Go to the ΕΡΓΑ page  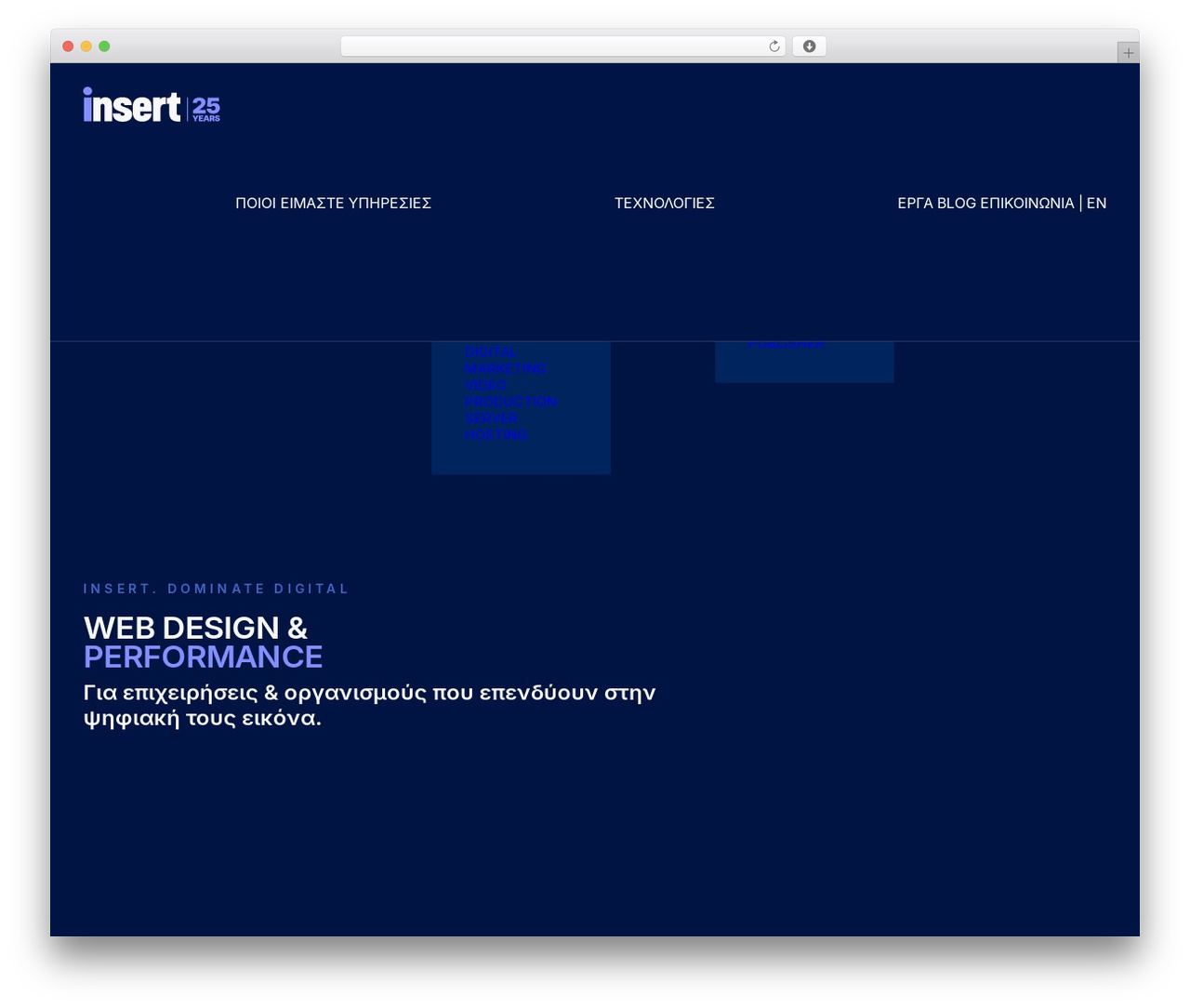[915, 203]
